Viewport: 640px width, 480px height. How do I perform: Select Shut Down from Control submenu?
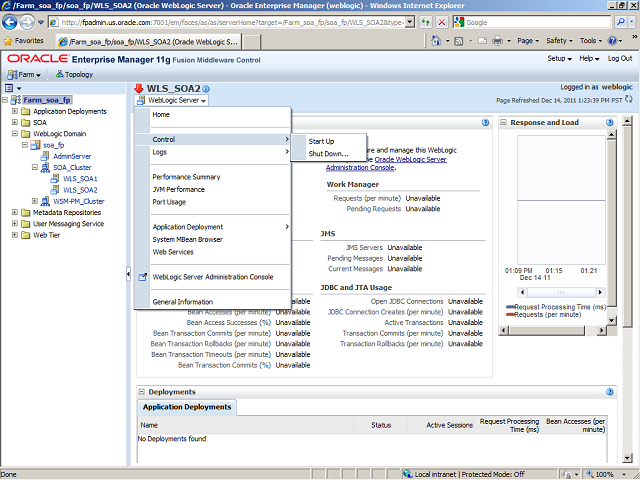(x=328, y=154)
